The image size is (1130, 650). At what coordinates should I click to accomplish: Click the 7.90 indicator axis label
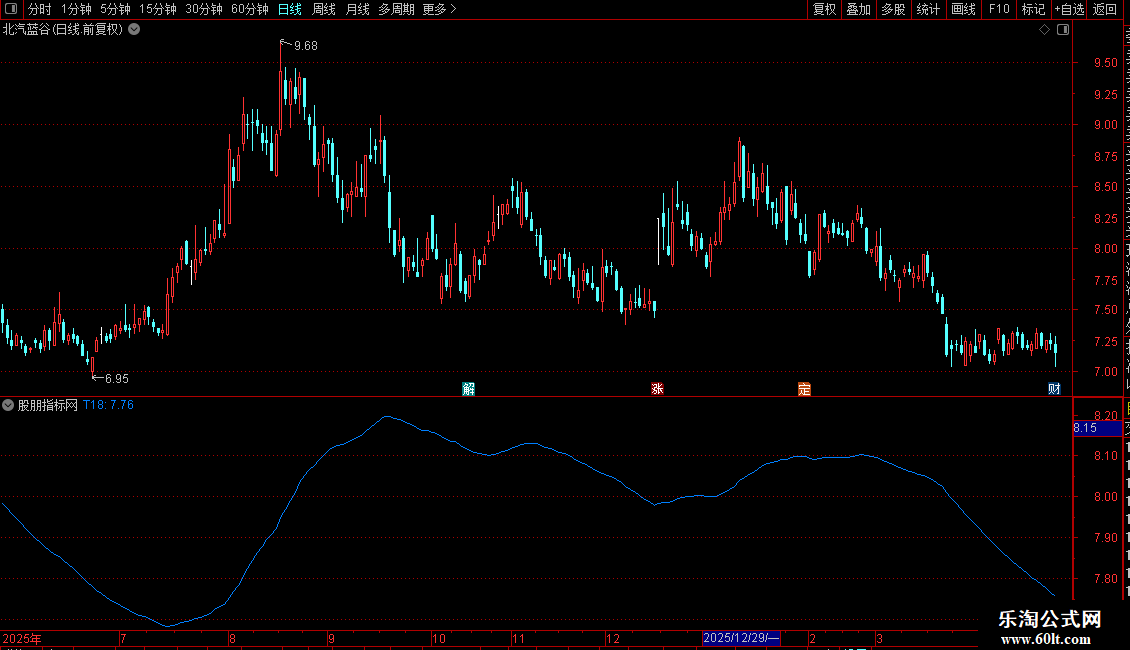[1105, 538]
